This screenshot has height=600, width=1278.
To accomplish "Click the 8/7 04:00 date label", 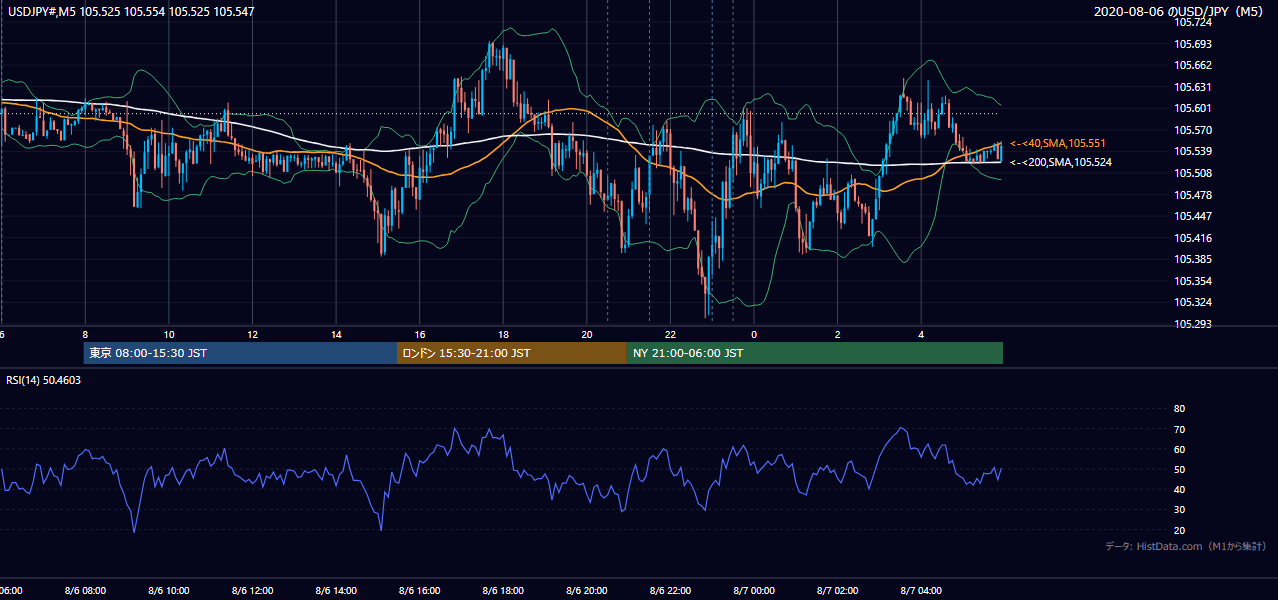I will point(922,591).
